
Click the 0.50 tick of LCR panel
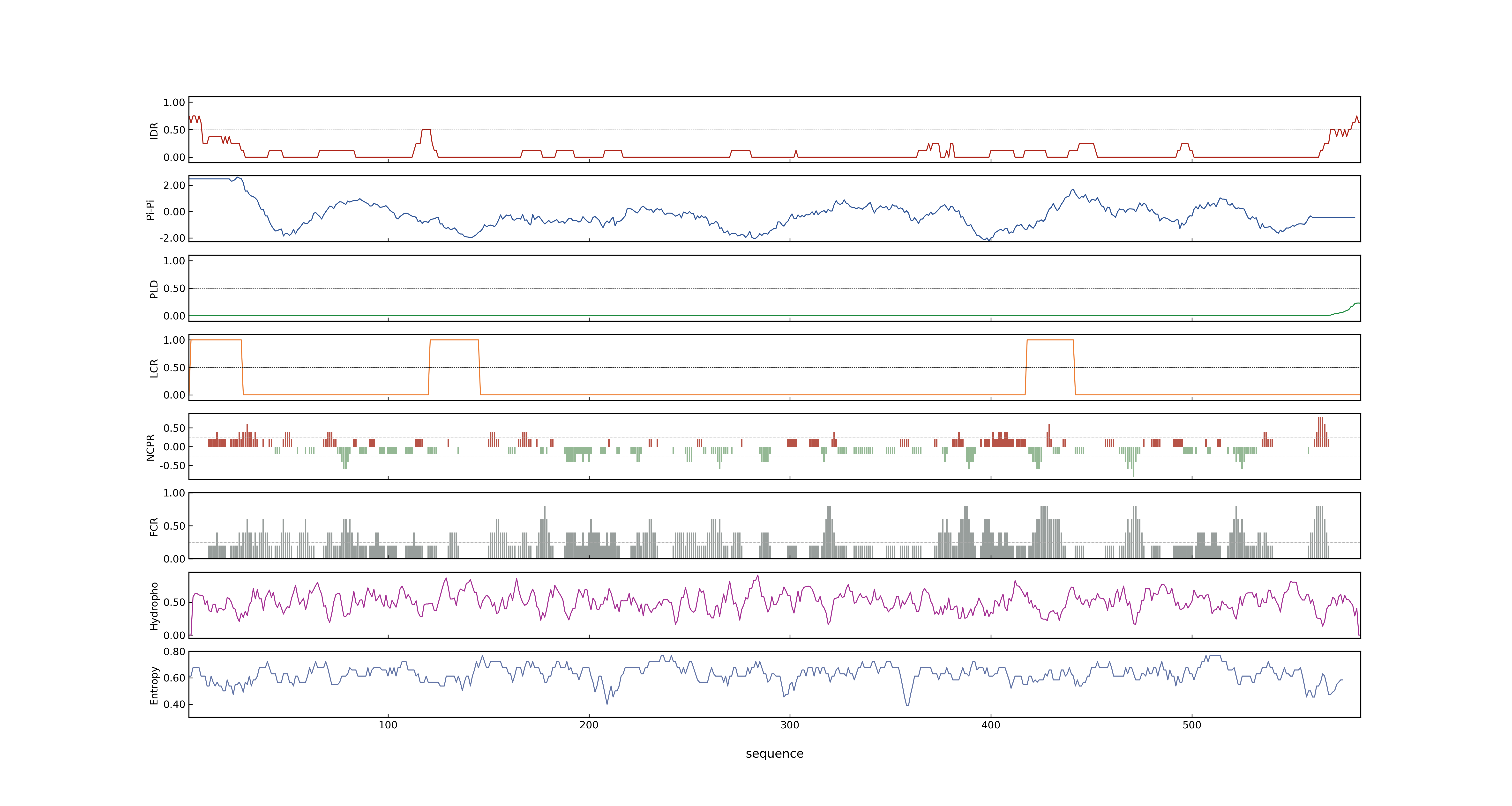[174, 368]
